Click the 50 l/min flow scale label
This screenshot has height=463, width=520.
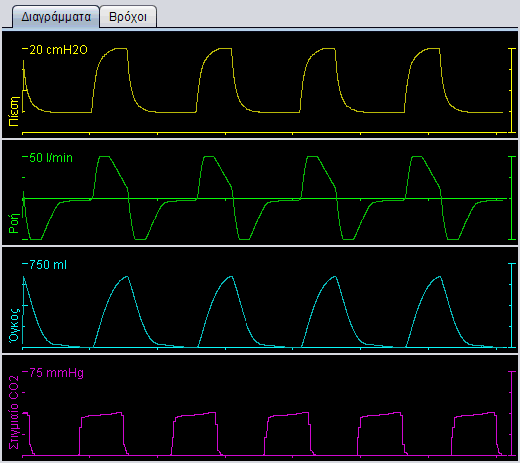pyautogui.click(x=51, y=158)
